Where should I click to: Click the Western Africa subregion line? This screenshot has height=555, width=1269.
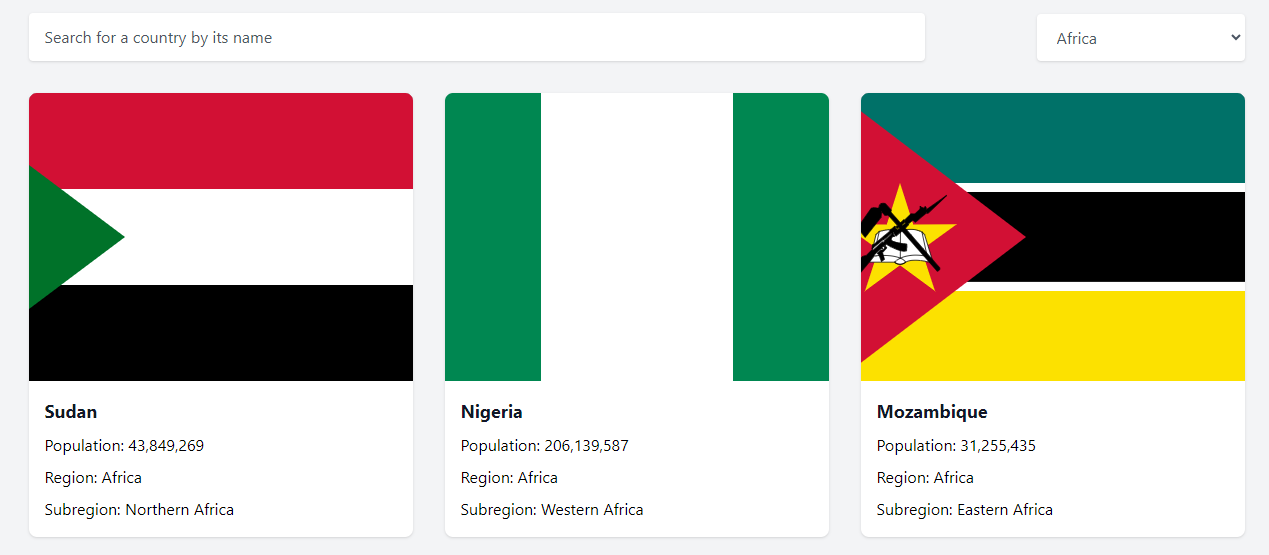pos(552,510)
